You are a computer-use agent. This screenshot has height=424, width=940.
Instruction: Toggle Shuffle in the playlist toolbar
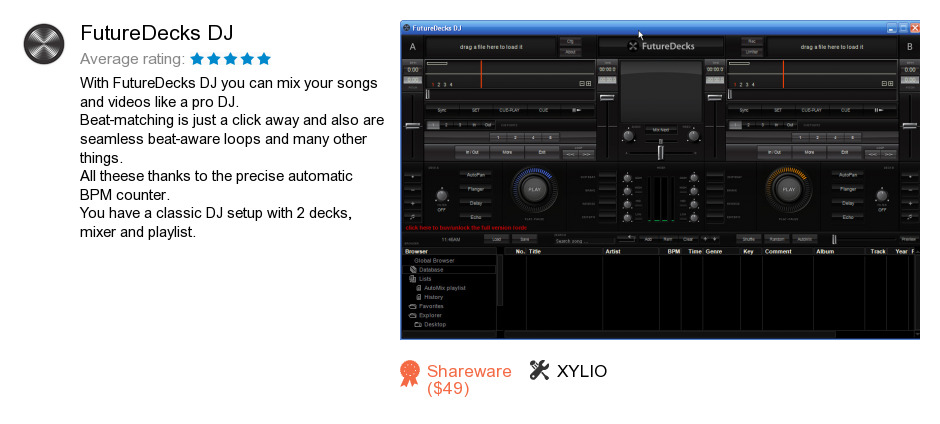click(x=748, y=239)
